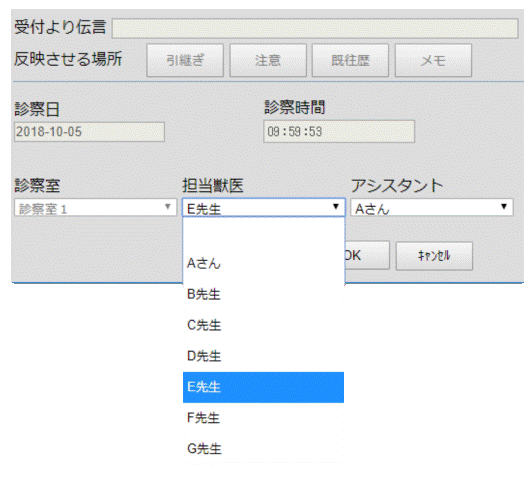Select the 既往歴 button
The image size is (532, 479).
350,60
